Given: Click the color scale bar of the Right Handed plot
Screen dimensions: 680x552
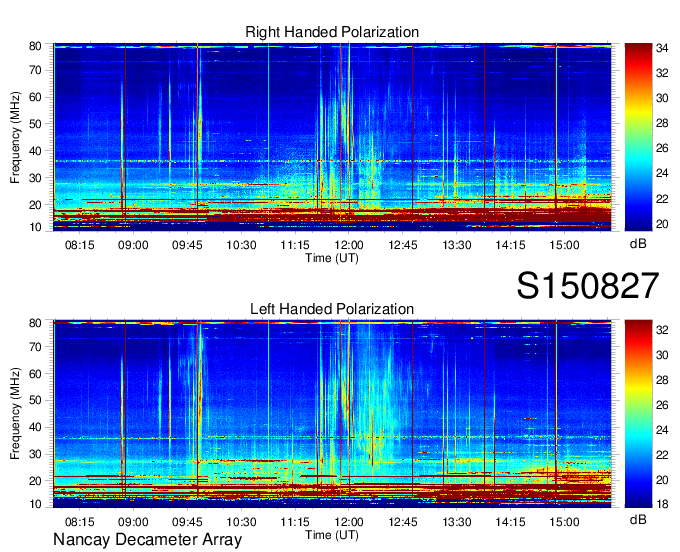Looking at the screenshot, I should coord(638,137).
